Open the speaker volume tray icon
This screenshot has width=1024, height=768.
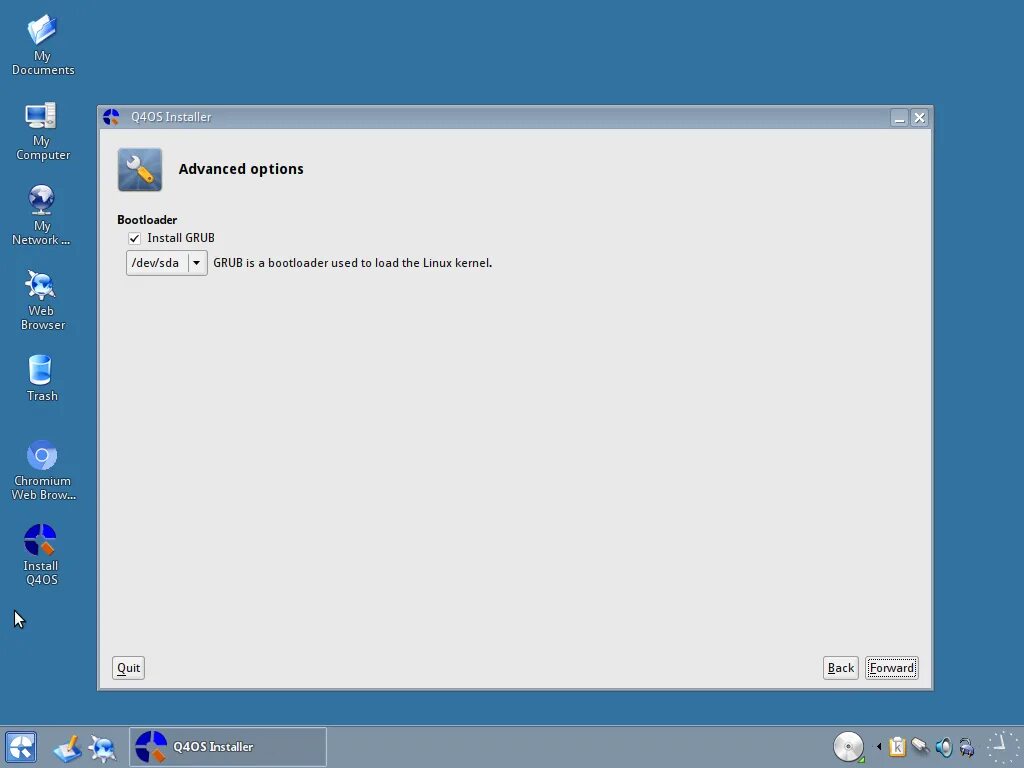pyautogui.click(x=944, y=746)
